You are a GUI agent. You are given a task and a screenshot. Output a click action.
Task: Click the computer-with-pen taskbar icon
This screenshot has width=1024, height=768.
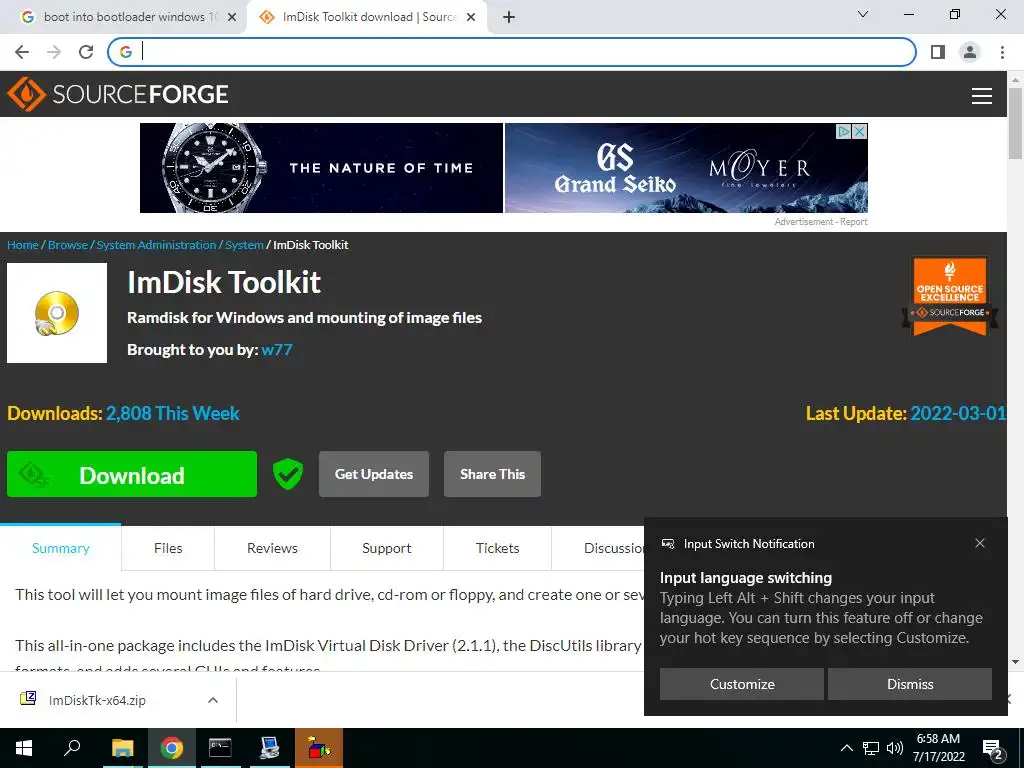270,748
